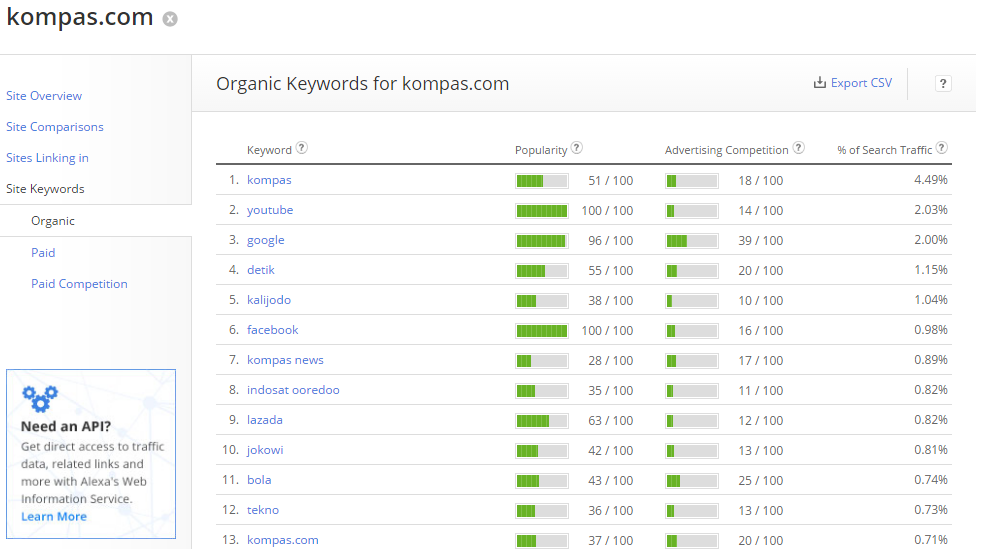Open the indosat ooredoo keyword link

point(293,390)
